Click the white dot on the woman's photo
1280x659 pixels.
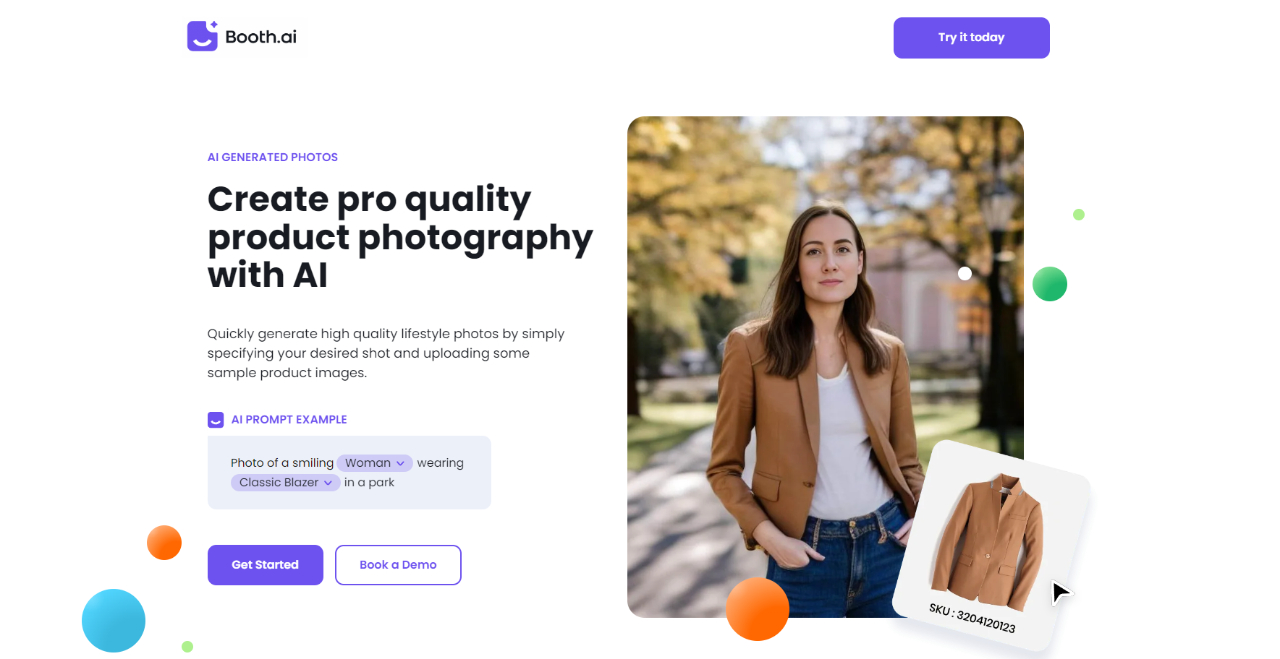tap(965, 273)
